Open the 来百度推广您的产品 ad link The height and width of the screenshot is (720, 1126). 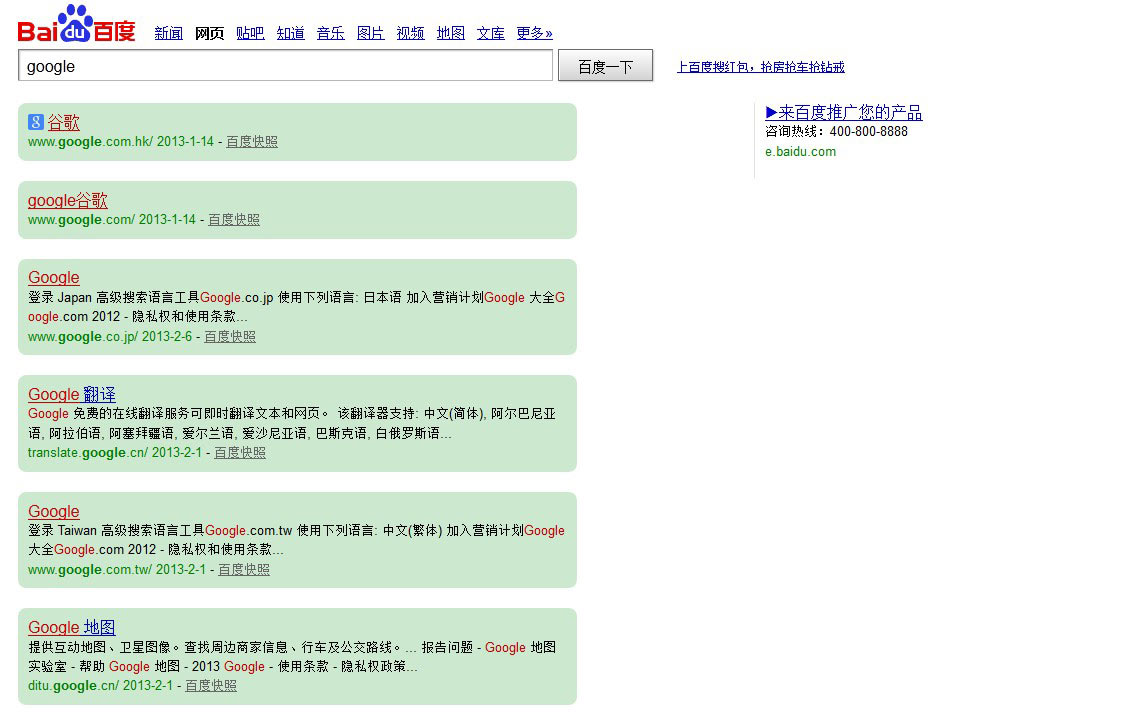844,112
